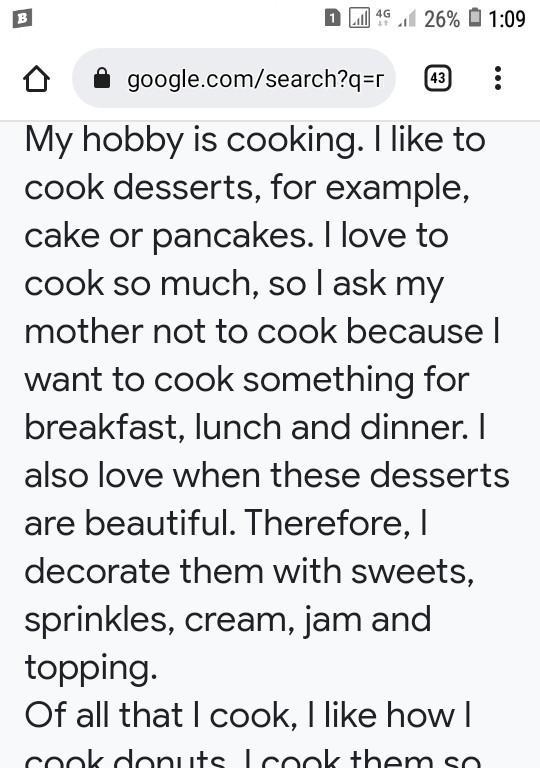The height and width of the screenshot is (768, 540).
Task: Click the google.com/search address bar
Action: click(234, 78)
